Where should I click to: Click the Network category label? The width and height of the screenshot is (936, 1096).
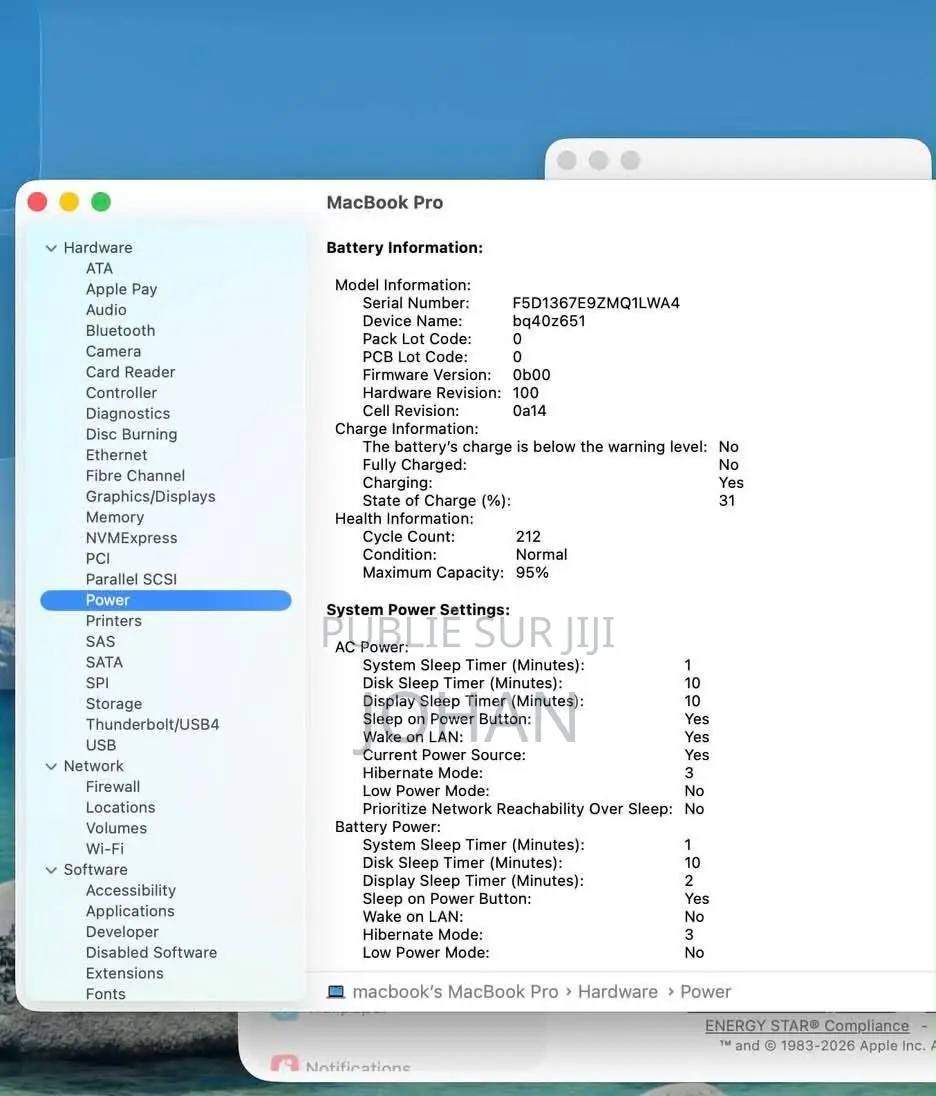coord(94,766)
